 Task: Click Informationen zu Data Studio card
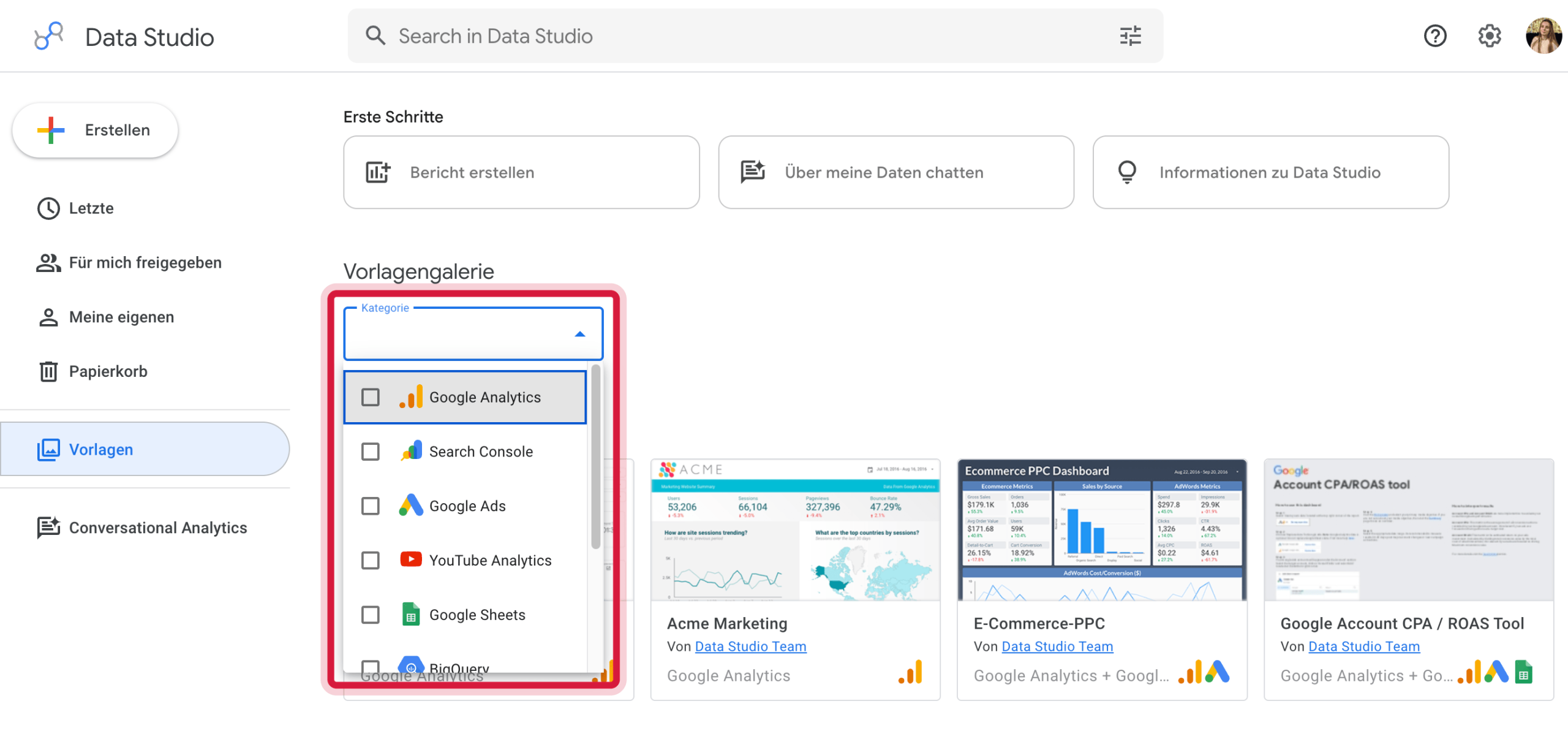[1271, 172]
